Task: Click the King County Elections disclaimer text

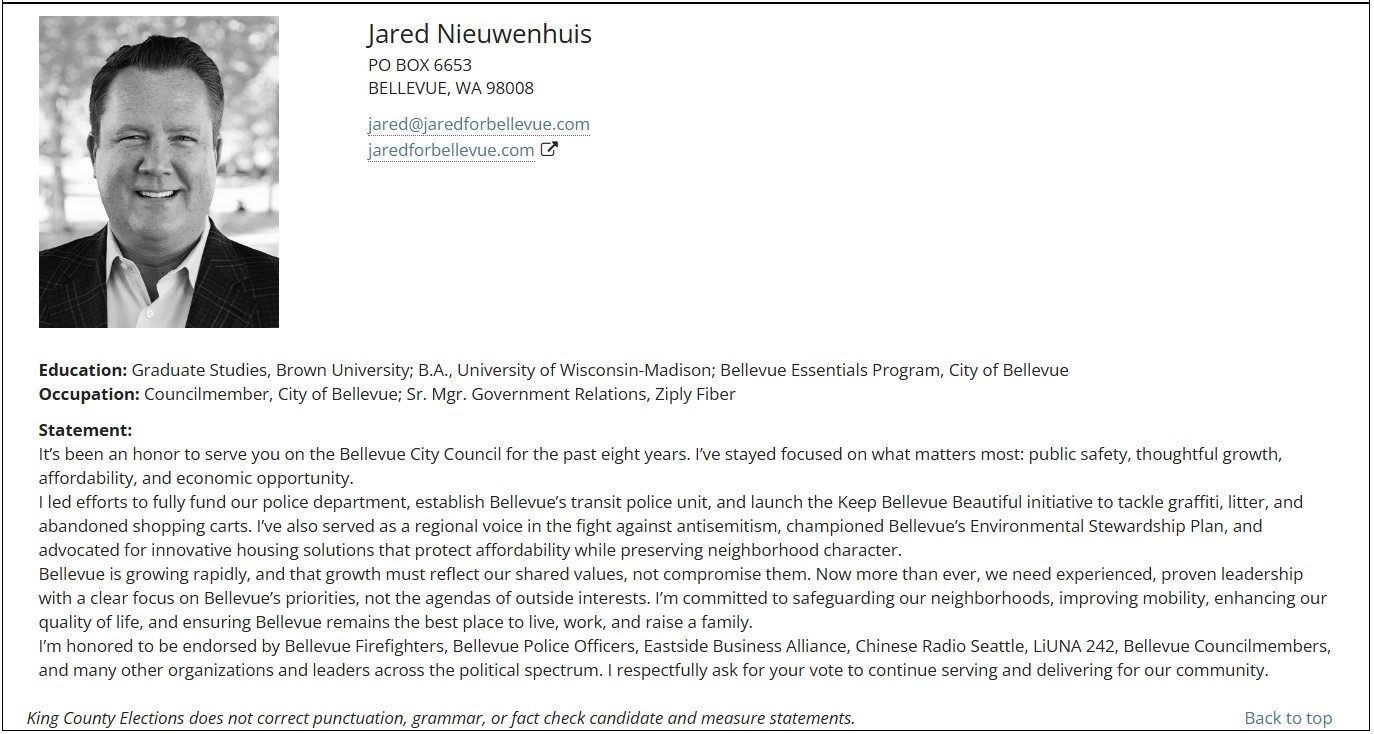Action: click(440, 717)
